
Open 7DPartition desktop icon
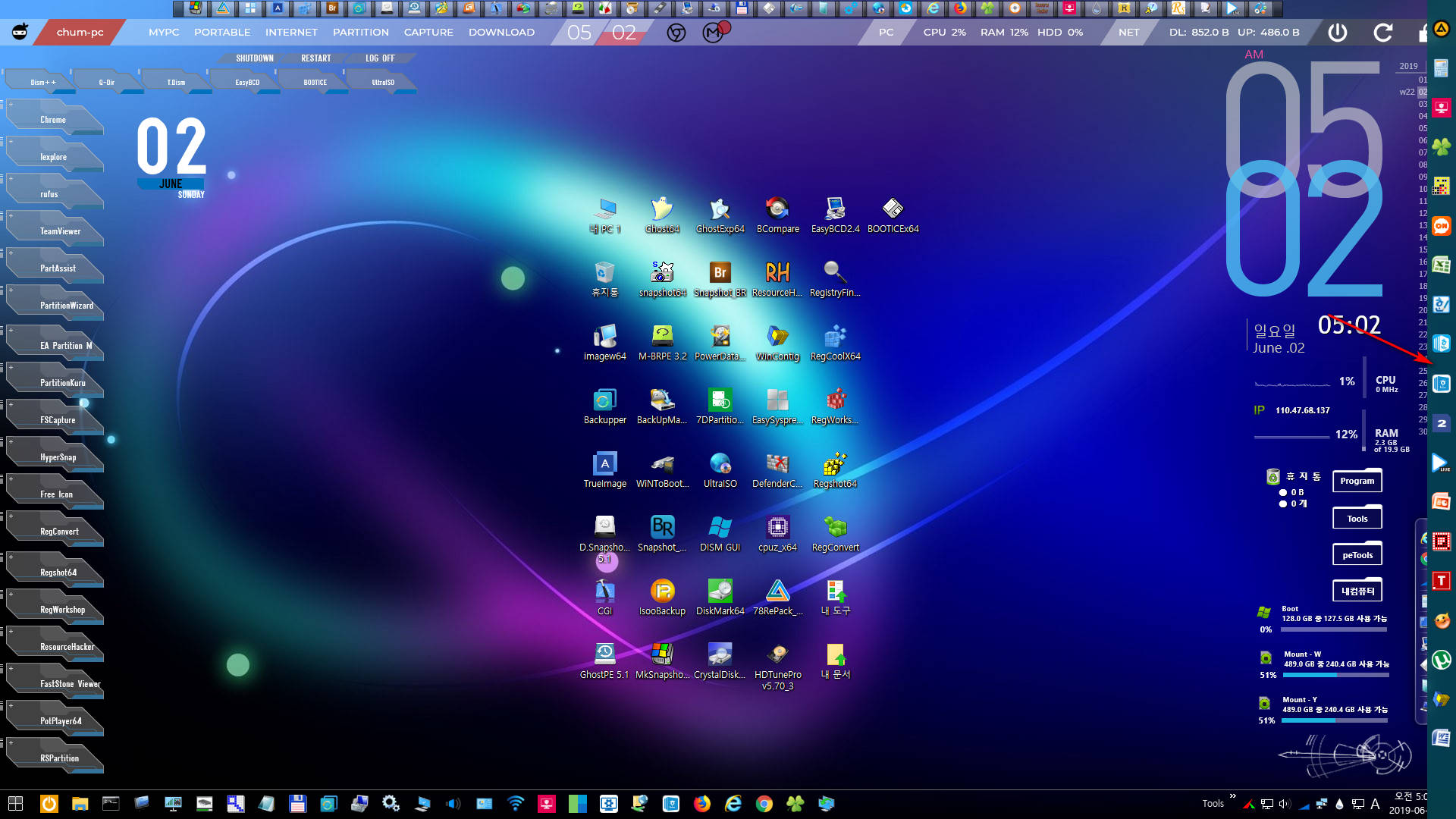(720, 406)
